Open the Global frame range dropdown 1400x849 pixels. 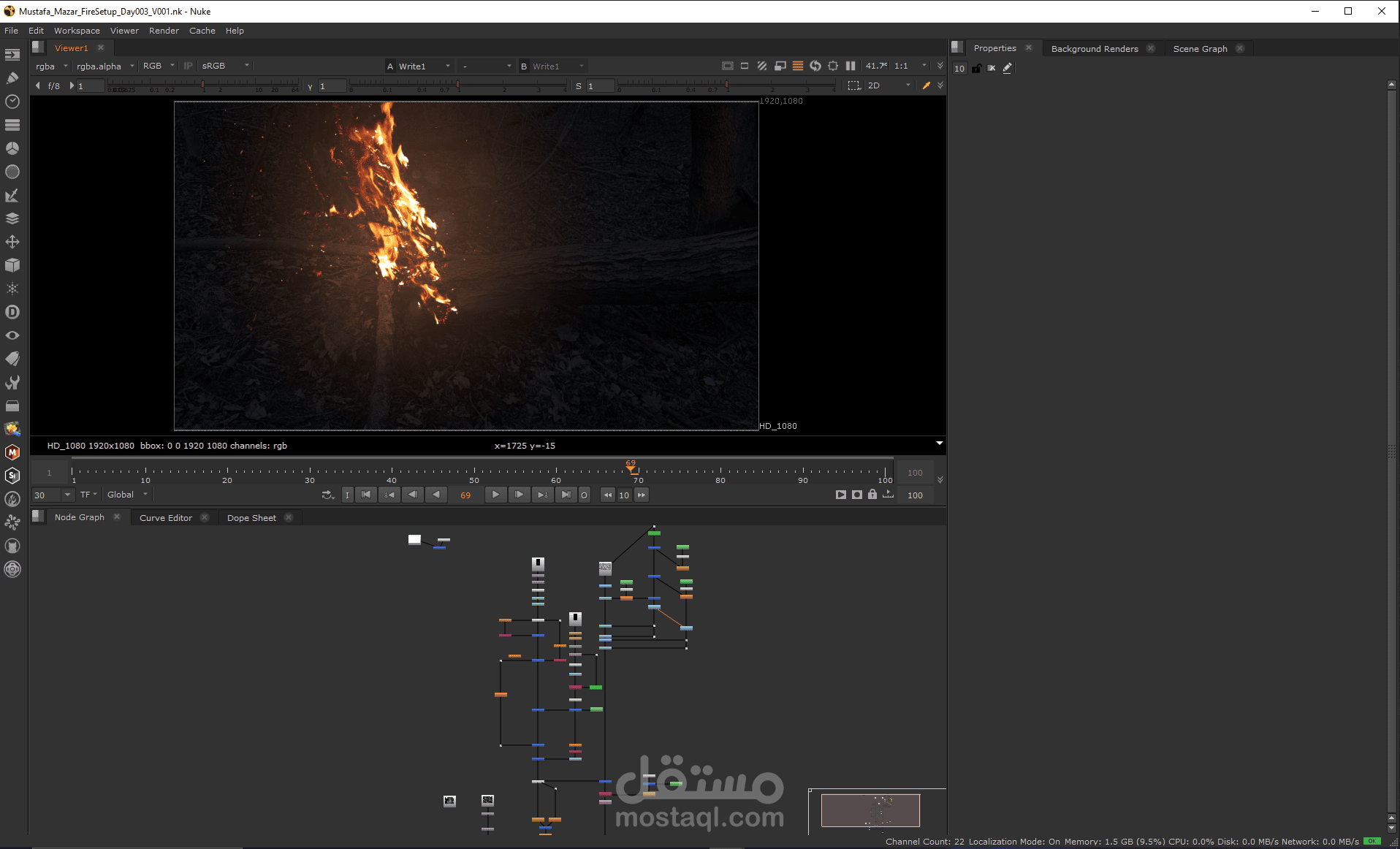point(127,495)
